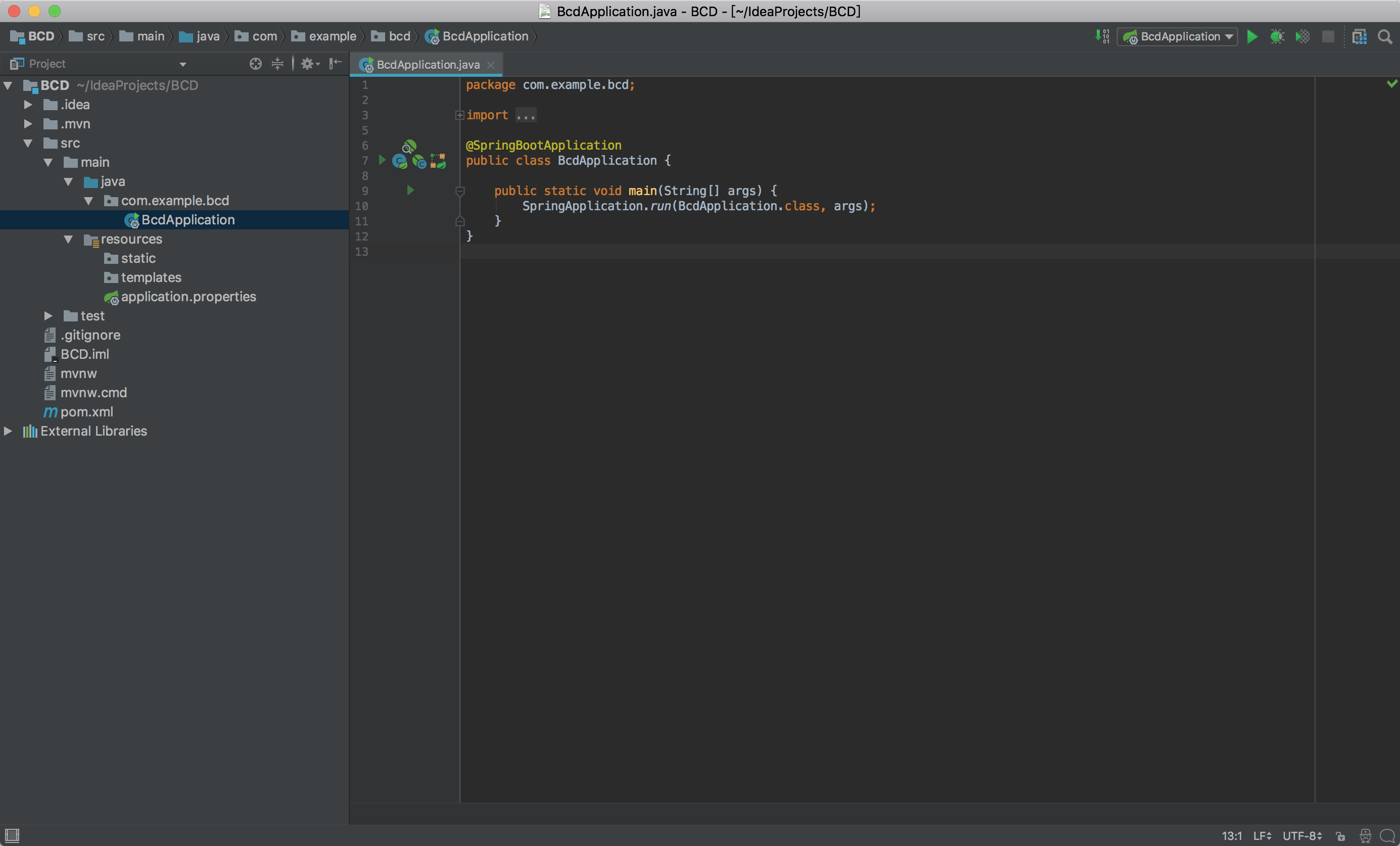Image resolution: width=1400 pixels, height=846 pixels.
Task: Hide the Project tool window panel
Action: point(336,64)
